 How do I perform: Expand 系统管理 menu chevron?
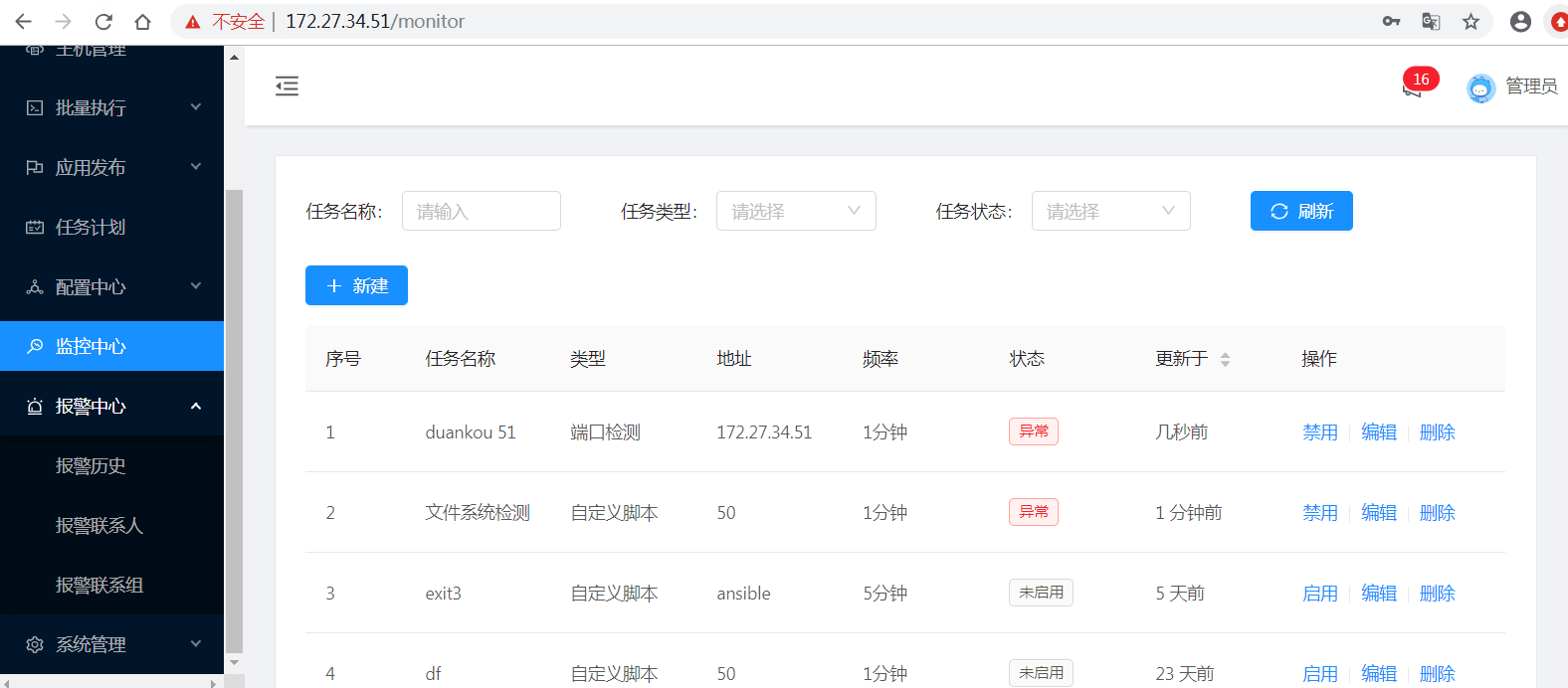click(196, 643)
